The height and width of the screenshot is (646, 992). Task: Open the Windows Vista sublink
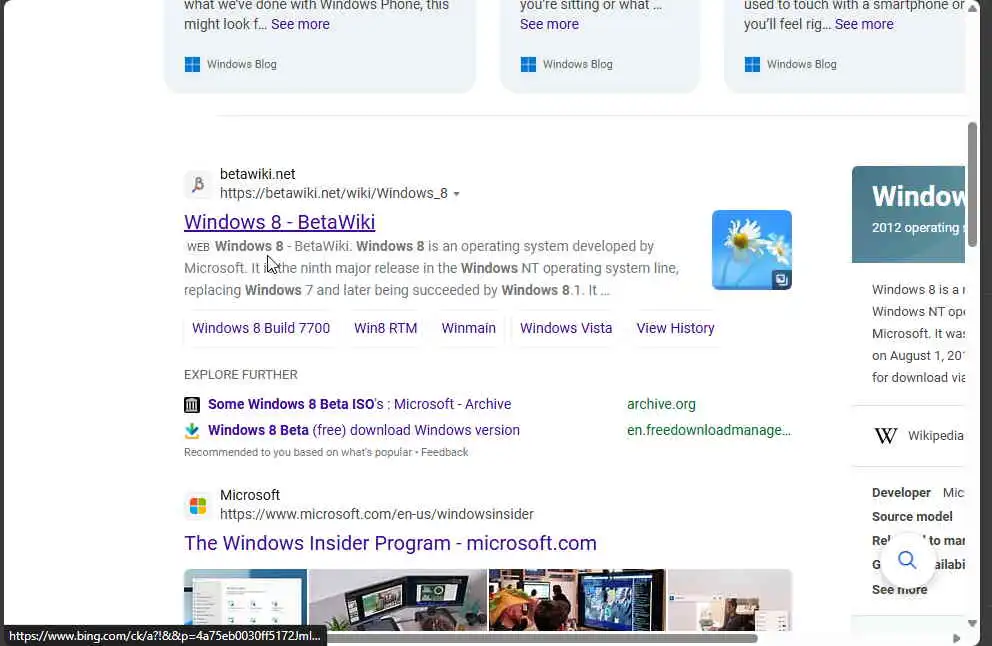coord(566,328)
